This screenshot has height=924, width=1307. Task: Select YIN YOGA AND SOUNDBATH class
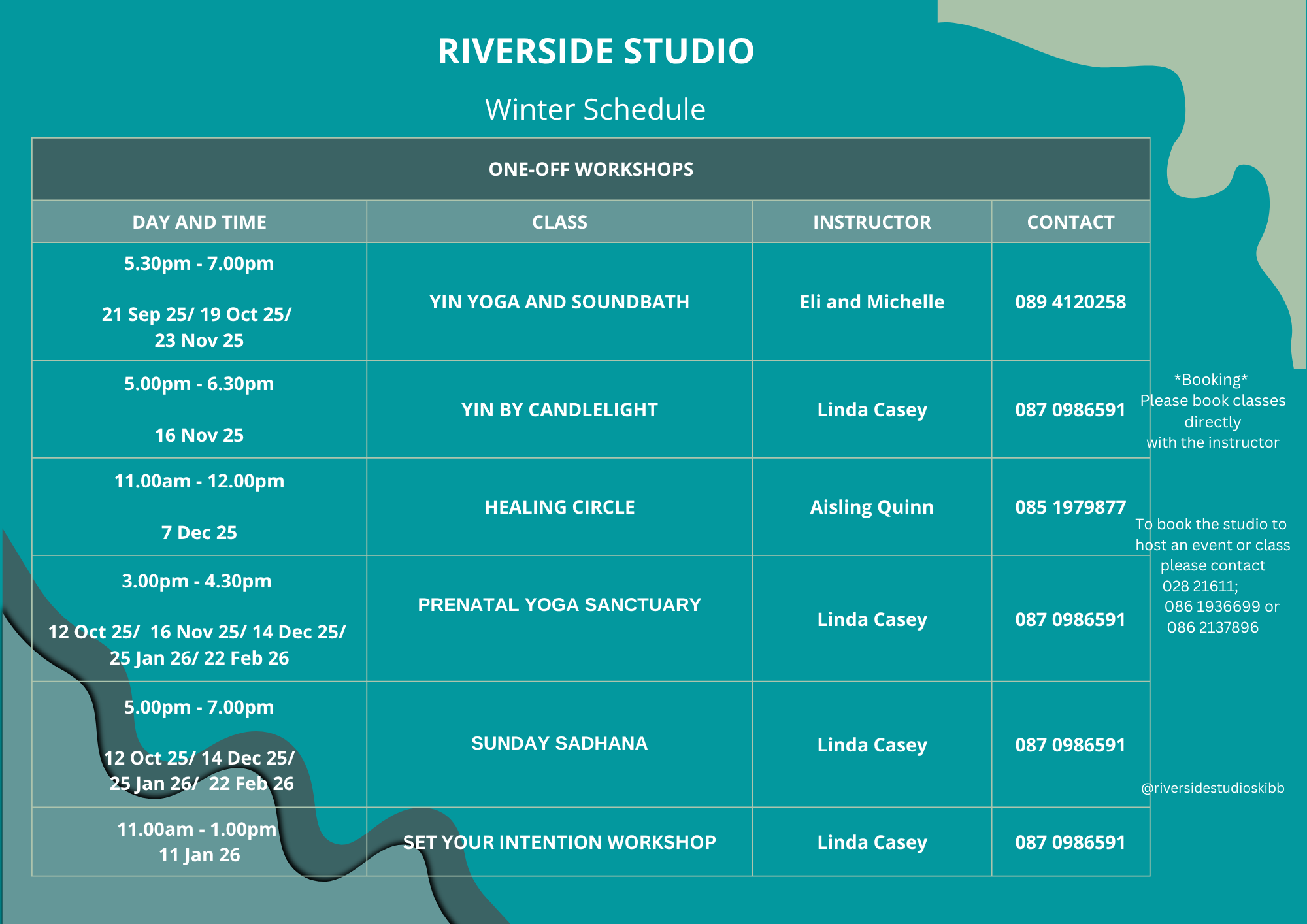[x=559, y=302]
